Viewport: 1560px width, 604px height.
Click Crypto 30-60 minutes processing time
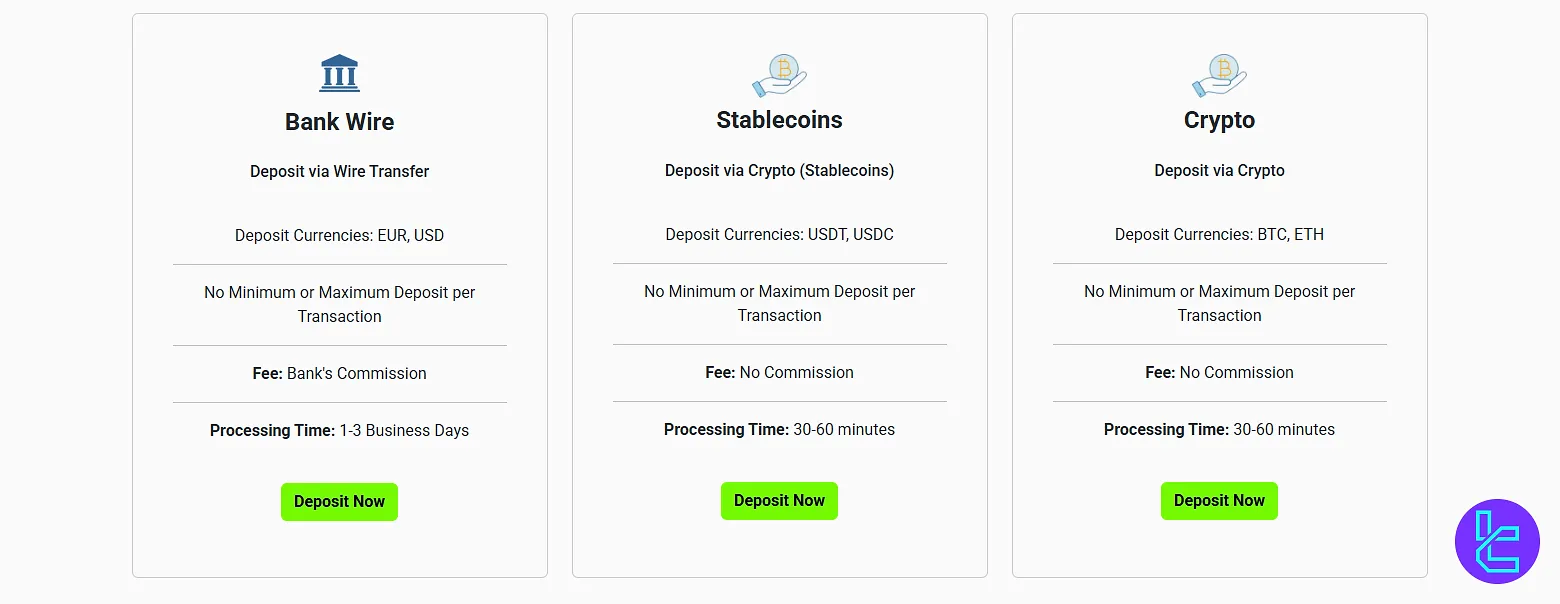tap(1284, 430)
